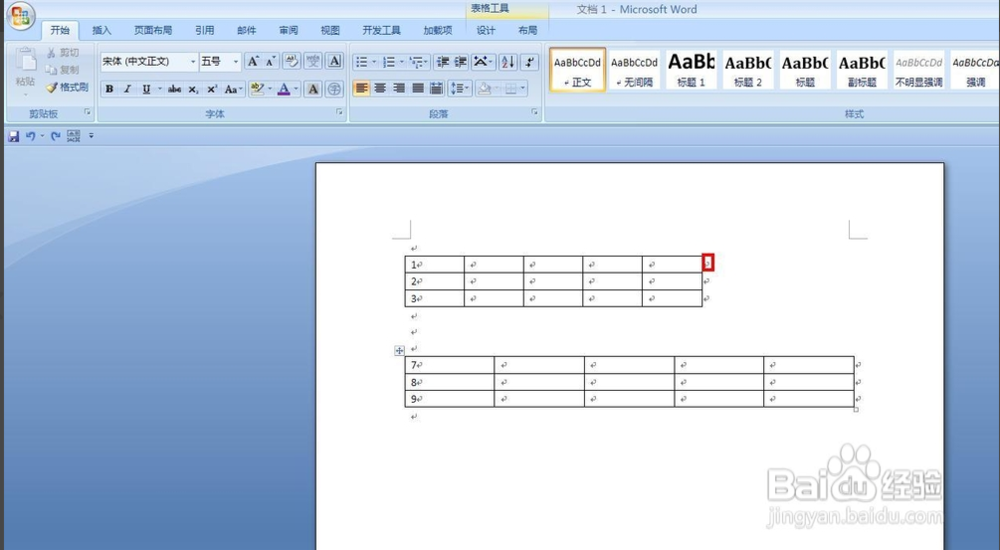Click the Subscript icon
Viewport: 1000px width, 550px height.
pos(193,89)
